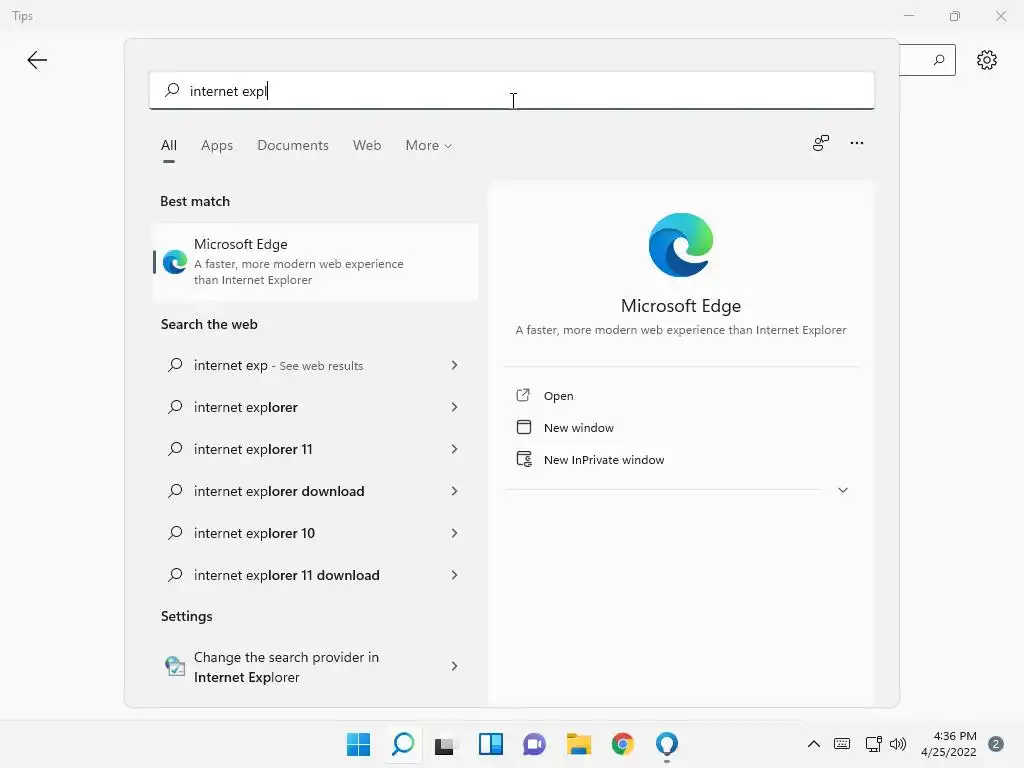Click the network tray icon
1024x768 pixels.
click(x=873, y=744)
